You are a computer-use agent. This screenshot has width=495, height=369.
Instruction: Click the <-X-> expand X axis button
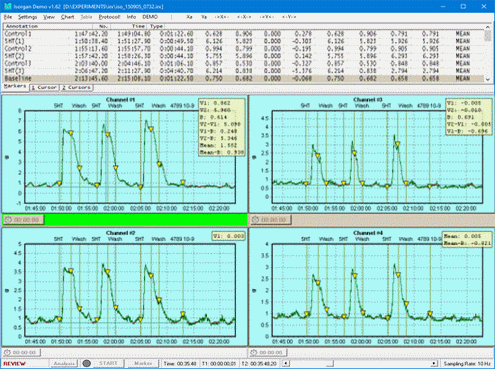[244, 17]
